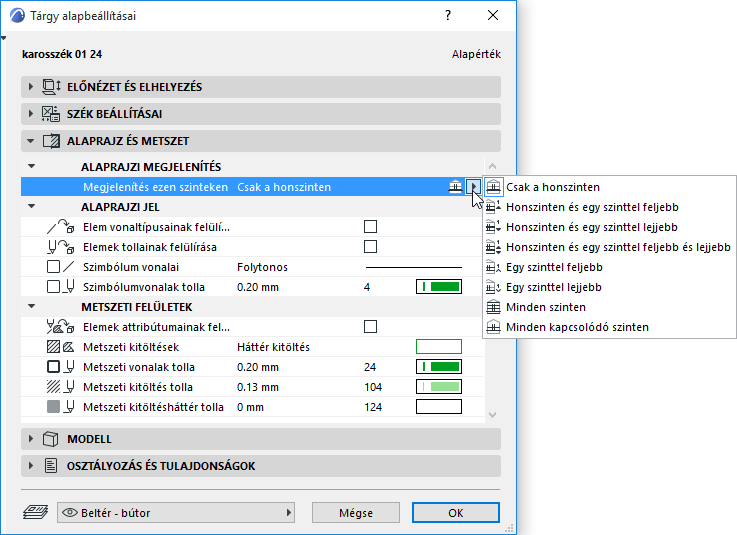Click the Osztályozás és tulajdonságok list icon
737x535 pixels.
tap(51, 466)
